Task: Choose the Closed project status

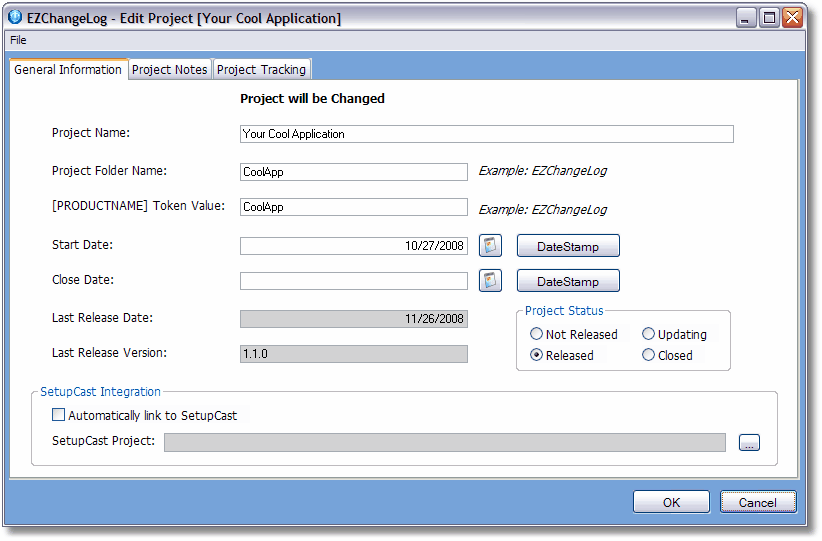Action: [x=649, y=355]
